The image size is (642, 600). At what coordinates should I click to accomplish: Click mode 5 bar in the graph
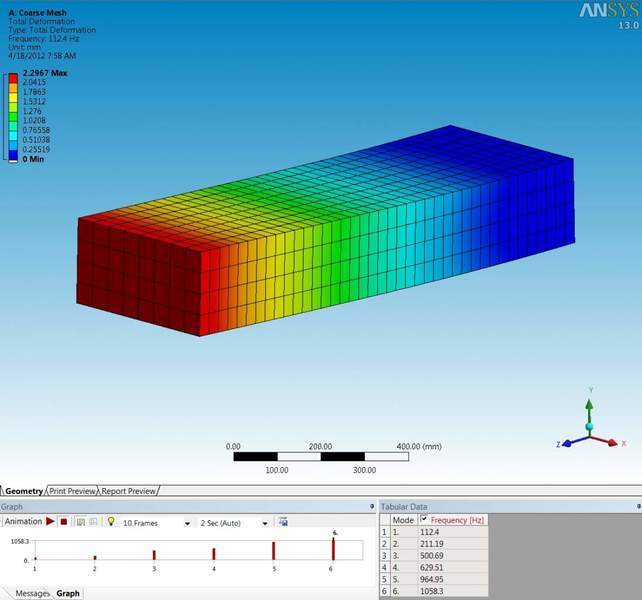[274, 551]
